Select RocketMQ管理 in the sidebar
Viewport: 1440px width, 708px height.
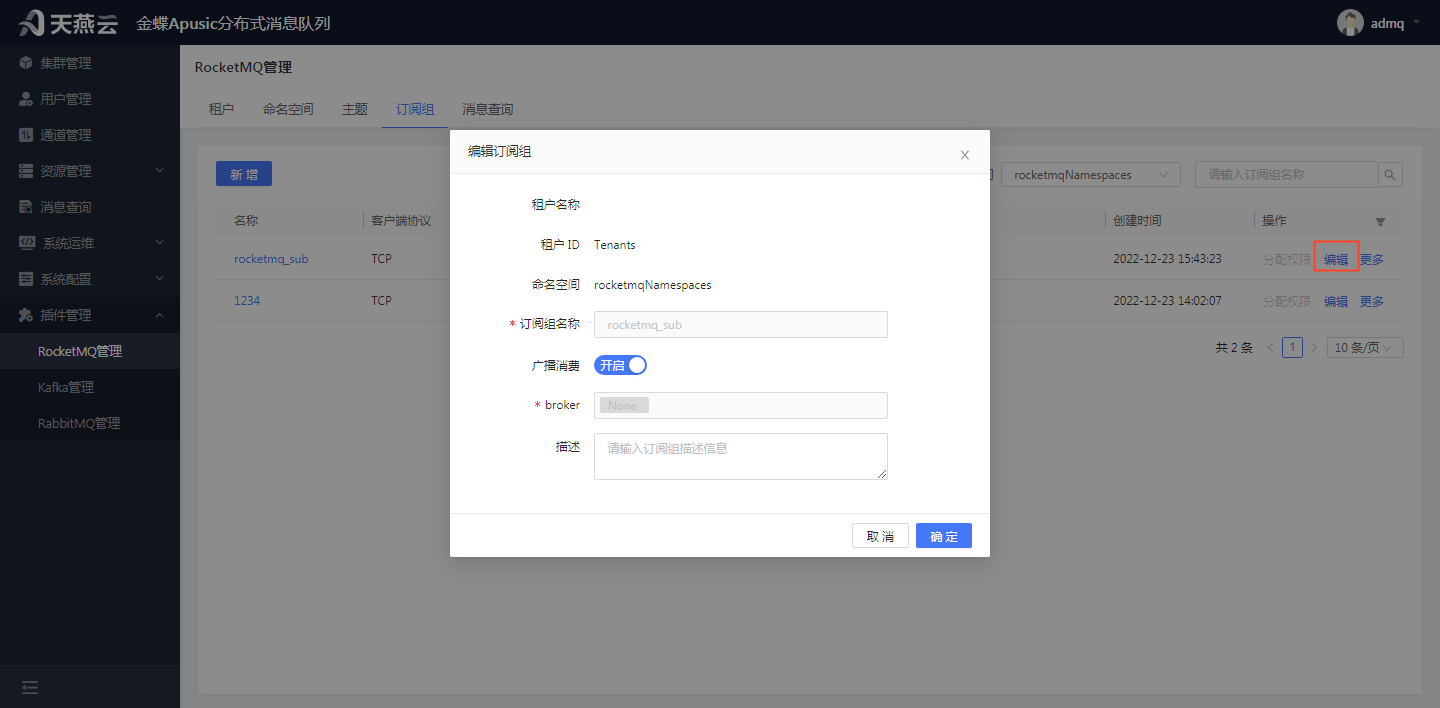point(90,351)
